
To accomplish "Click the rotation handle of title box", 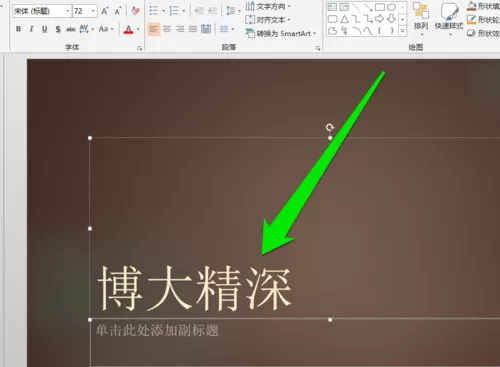I will [330, 127].
